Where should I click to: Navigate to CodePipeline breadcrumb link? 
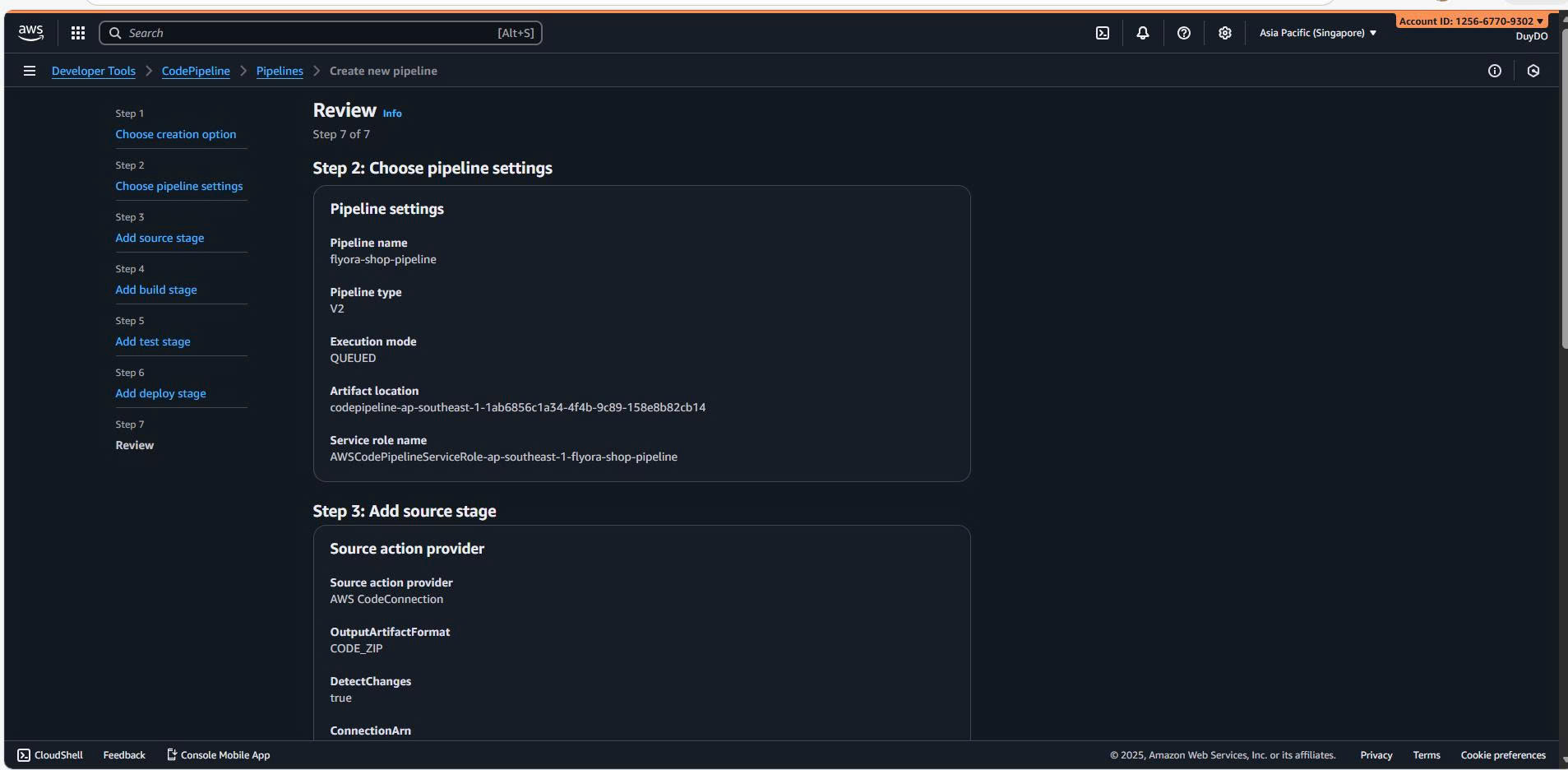coord(196,71)
